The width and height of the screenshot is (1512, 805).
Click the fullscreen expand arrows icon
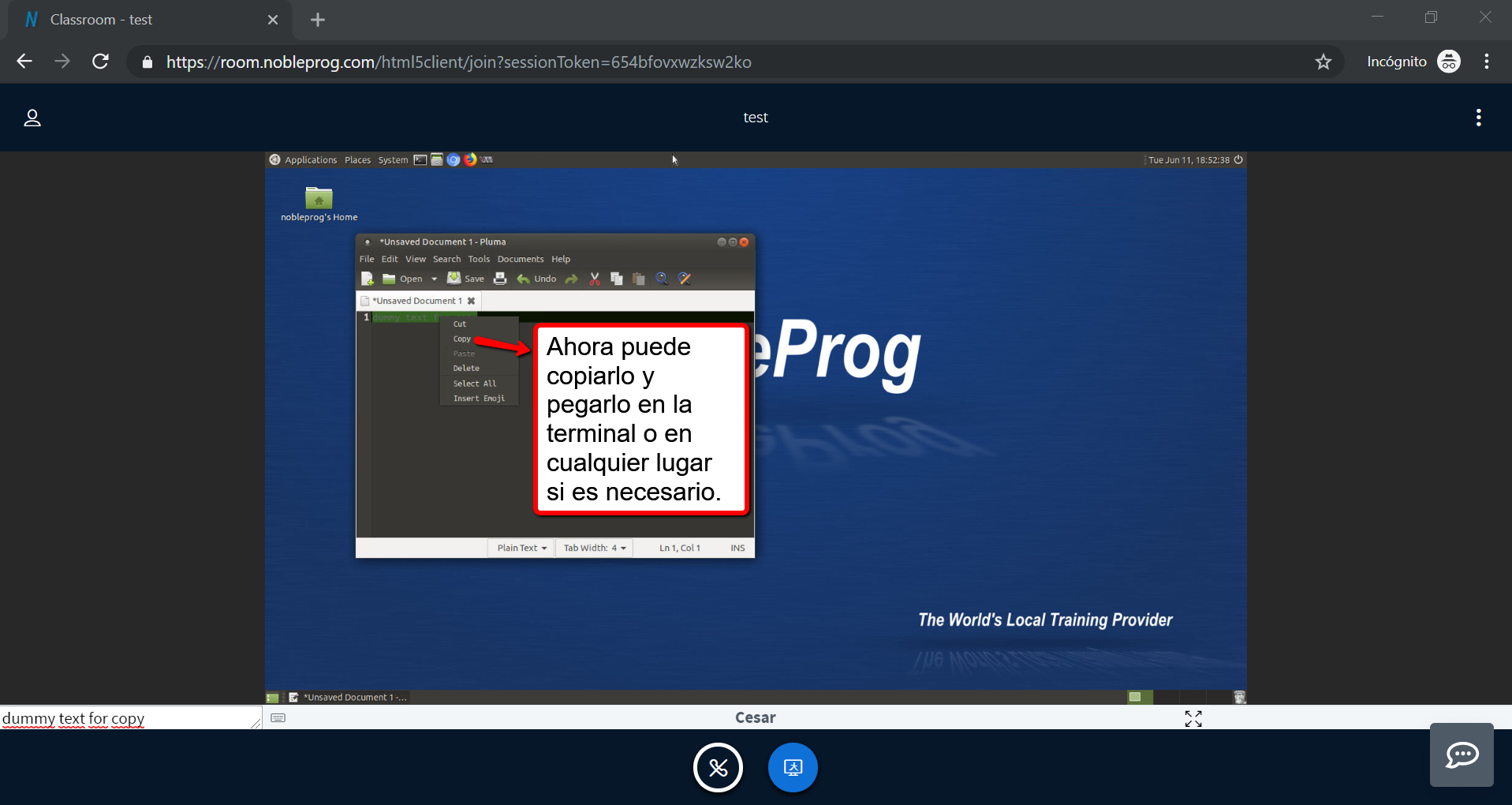tap(1193, 718)
